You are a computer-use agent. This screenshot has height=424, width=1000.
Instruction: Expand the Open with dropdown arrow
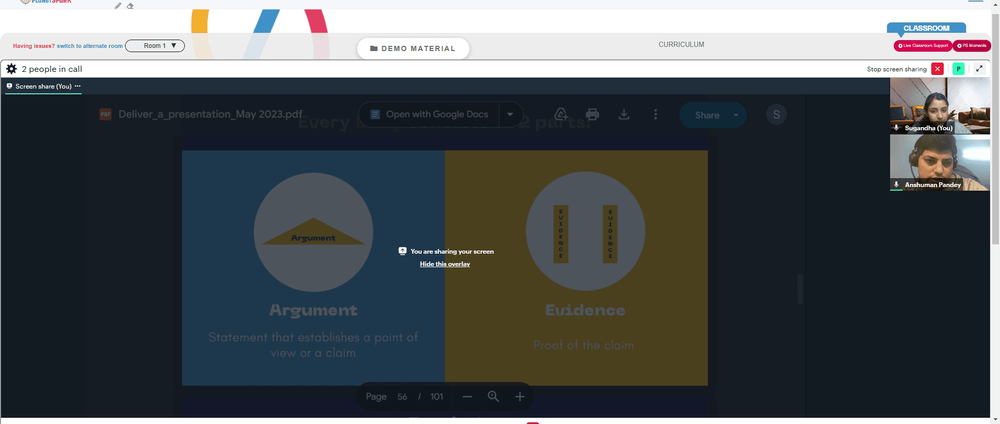(x=510, y=115)
